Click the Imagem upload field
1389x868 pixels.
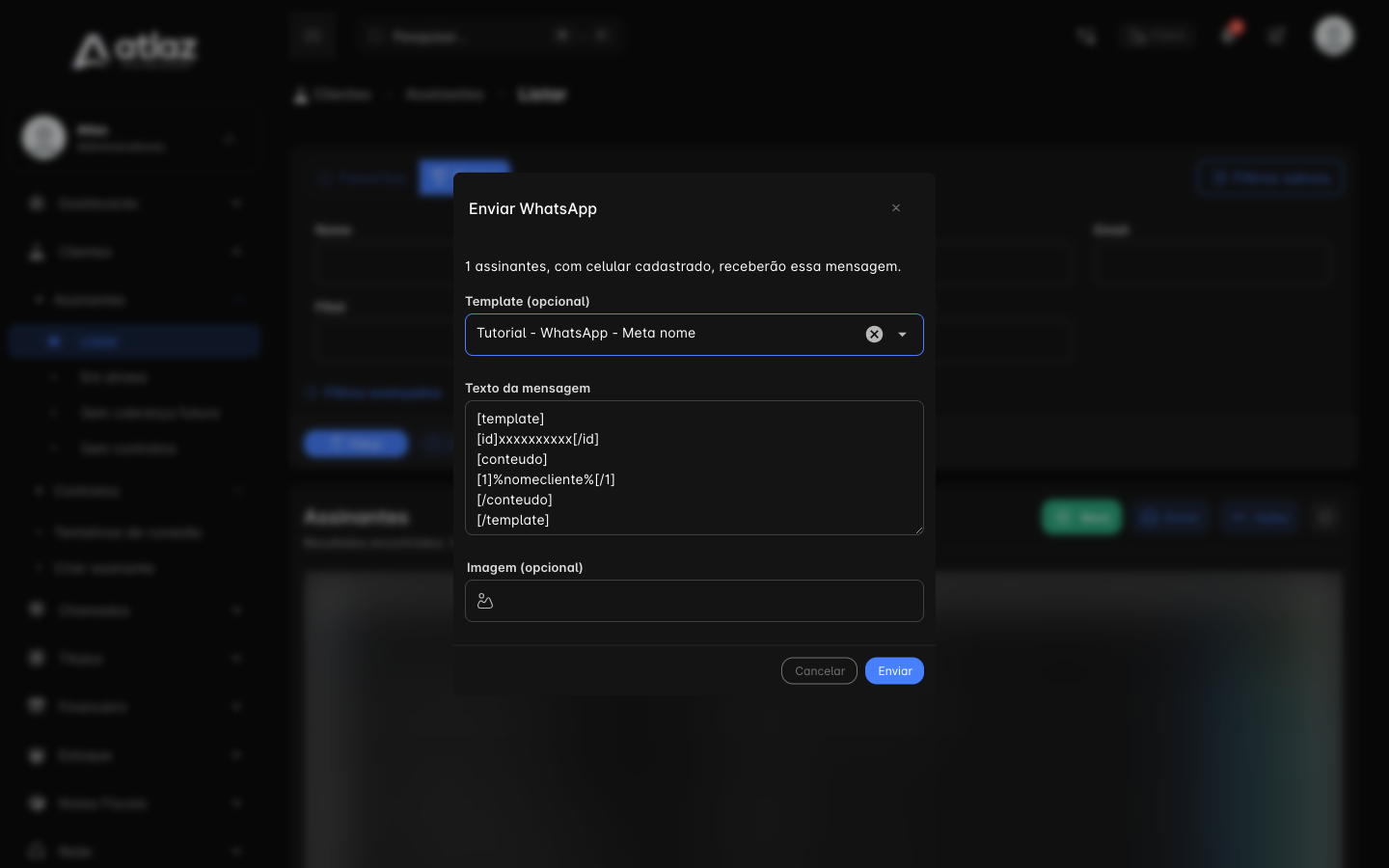click(694, 601)
